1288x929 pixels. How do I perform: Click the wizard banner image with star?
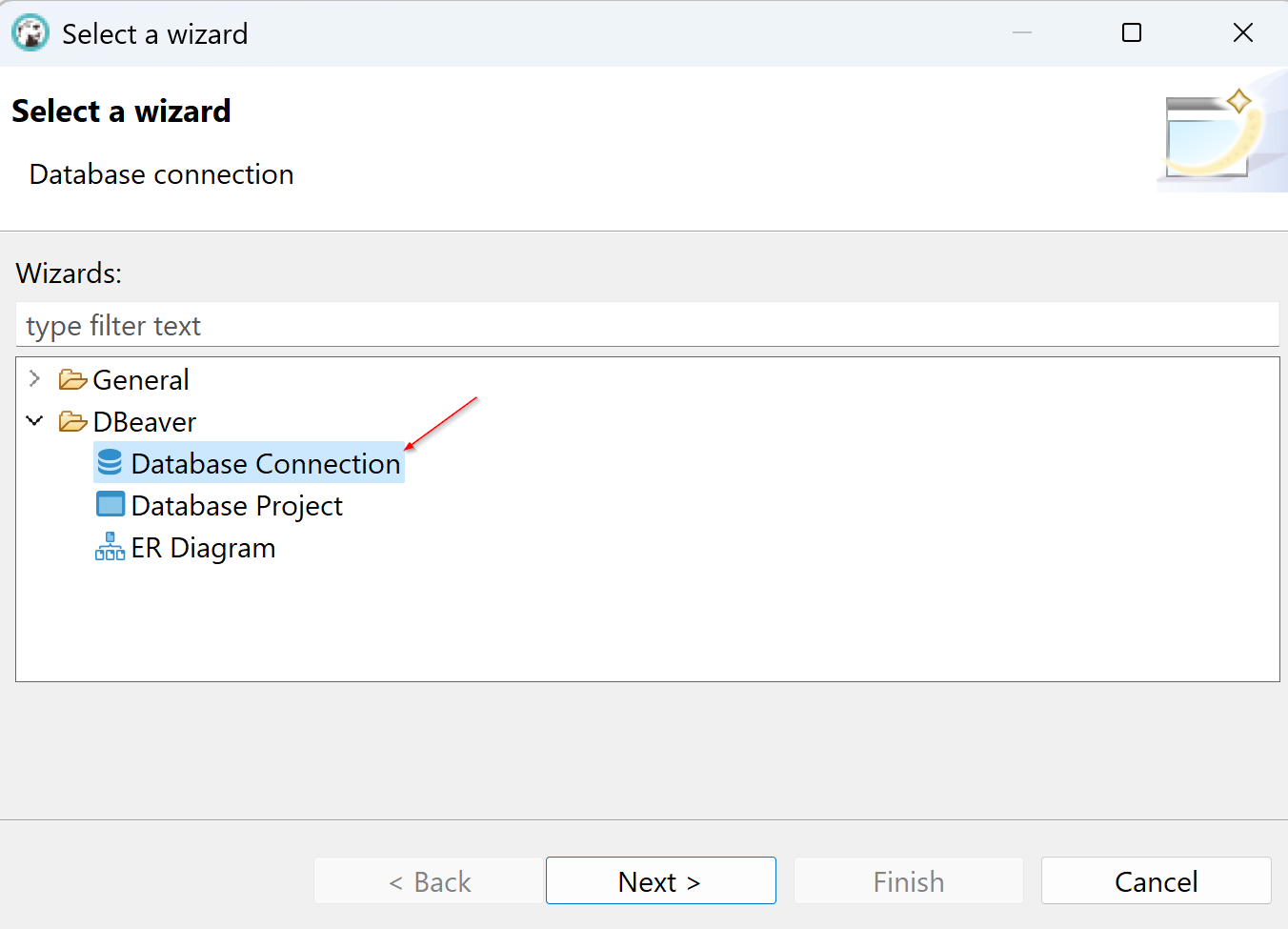pyautogui.click(x=1218, y=134)
